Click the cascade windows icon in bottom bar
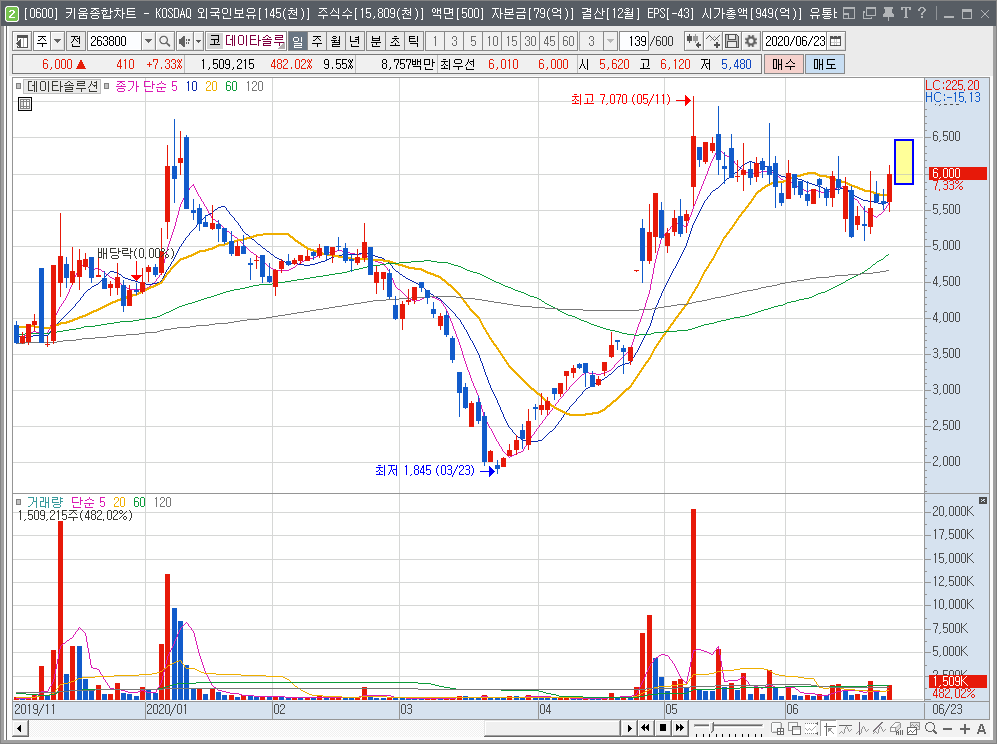 tap(794, 728)
